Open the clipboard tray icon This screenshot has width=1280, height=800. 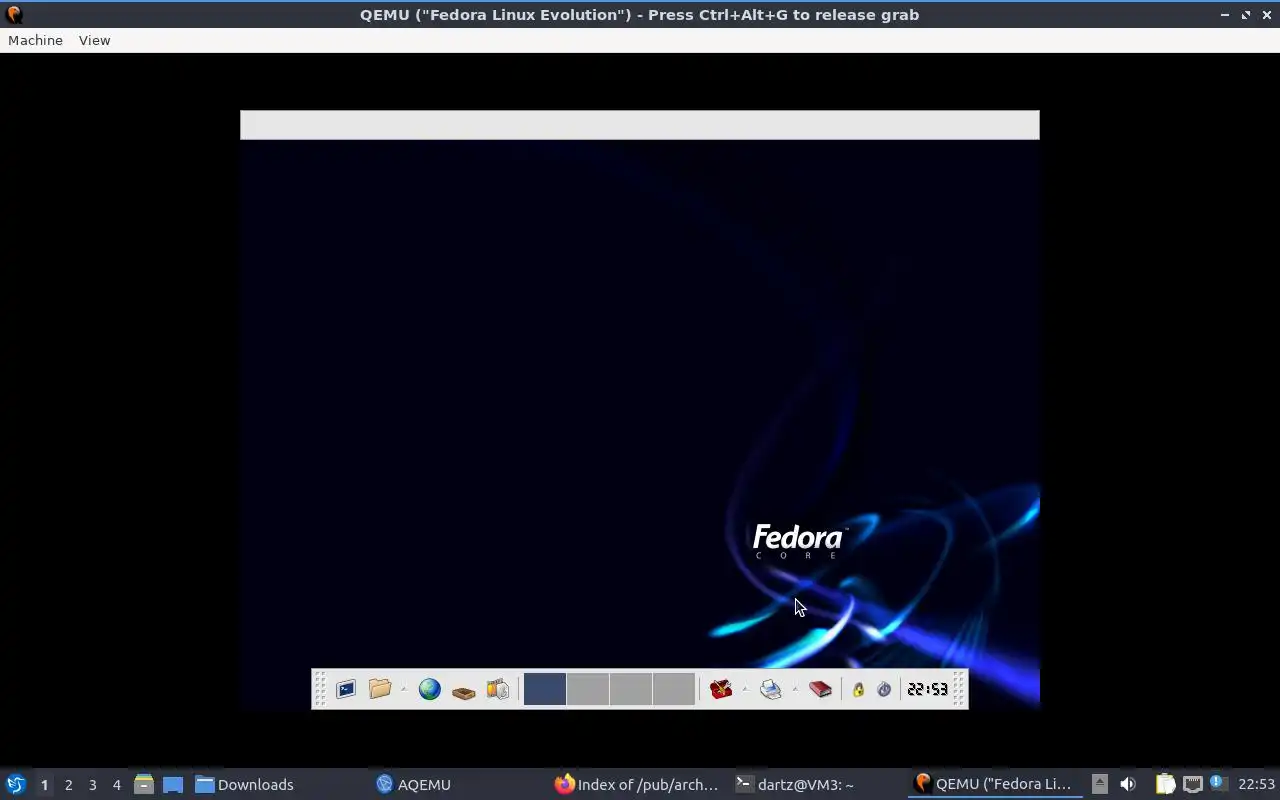point(1165,784)
